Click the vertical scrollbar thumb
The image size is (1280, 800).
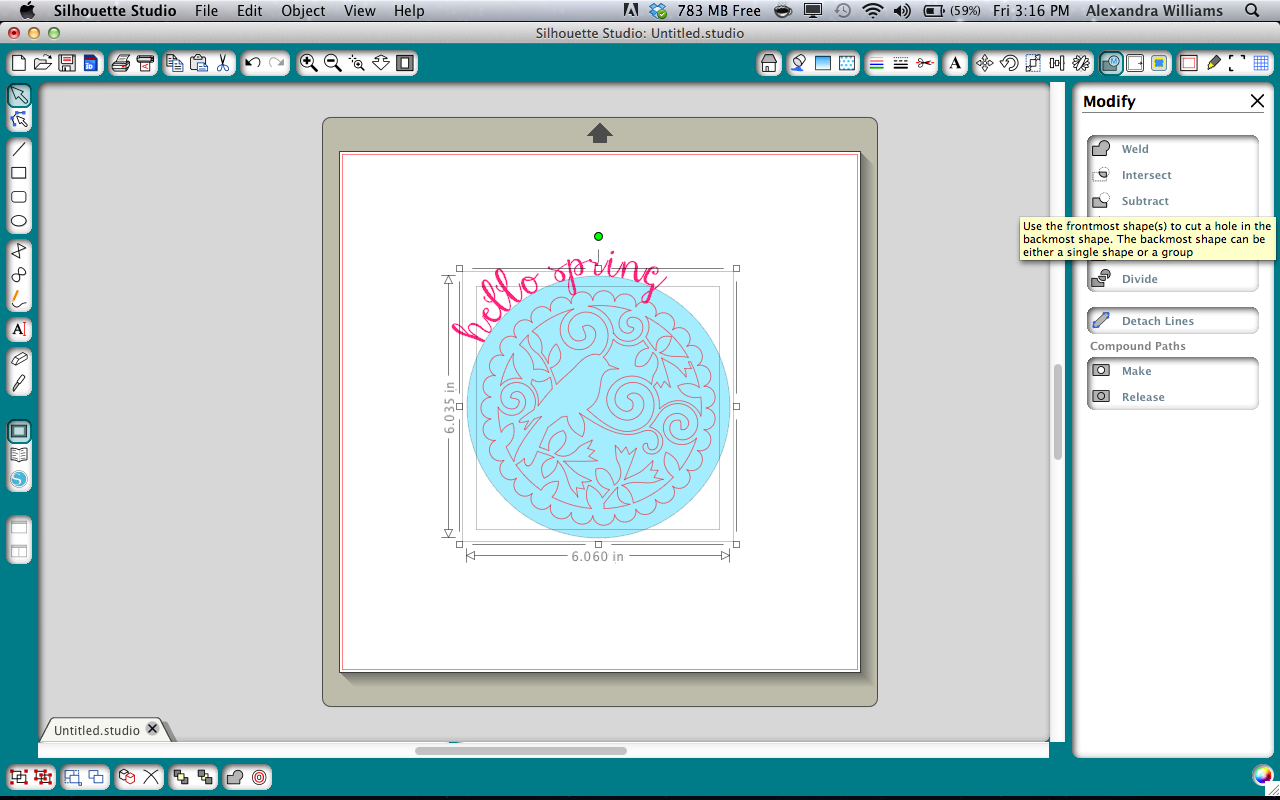(x=1058, y=412)
